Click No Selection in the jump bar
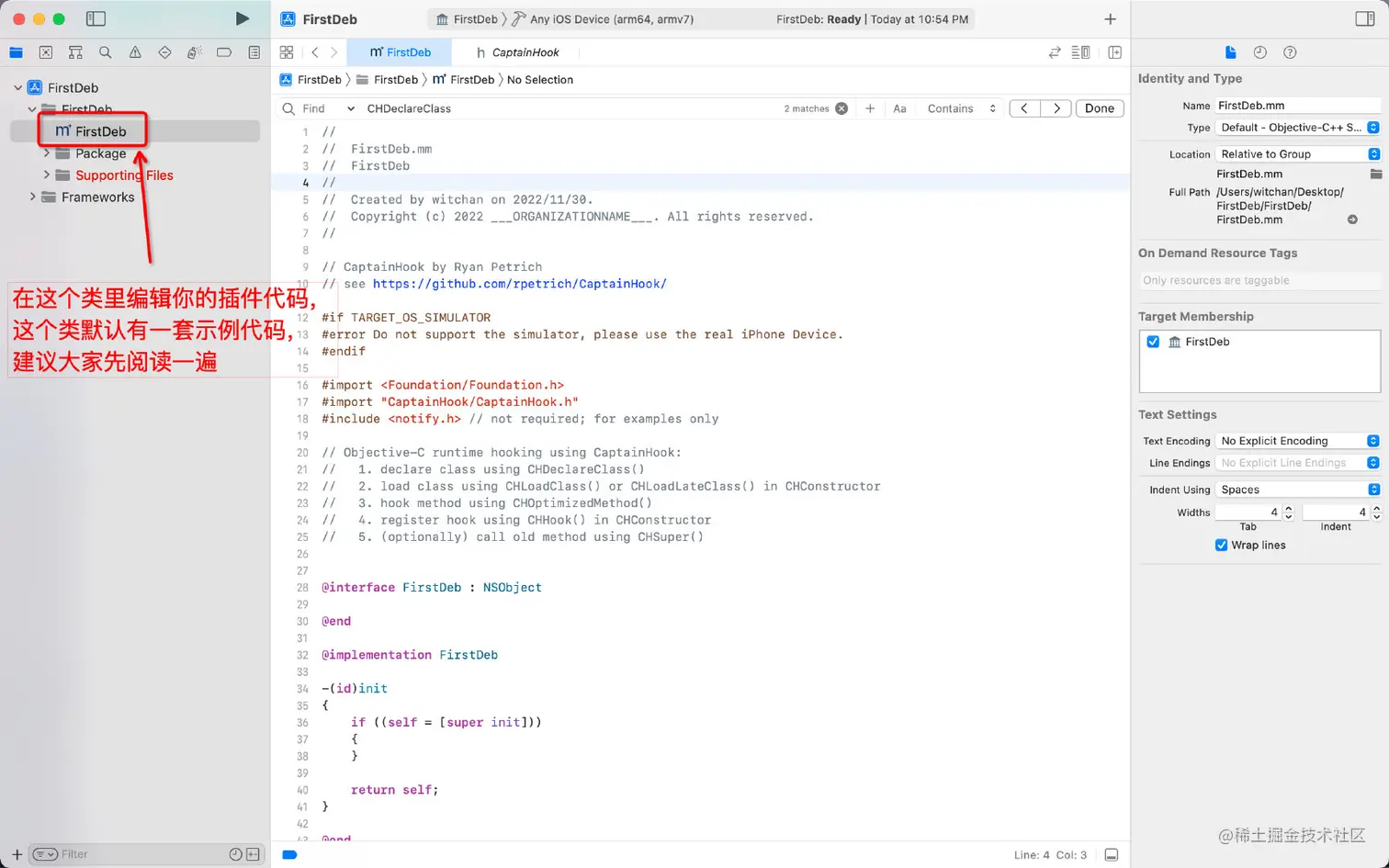 point(540,80)
